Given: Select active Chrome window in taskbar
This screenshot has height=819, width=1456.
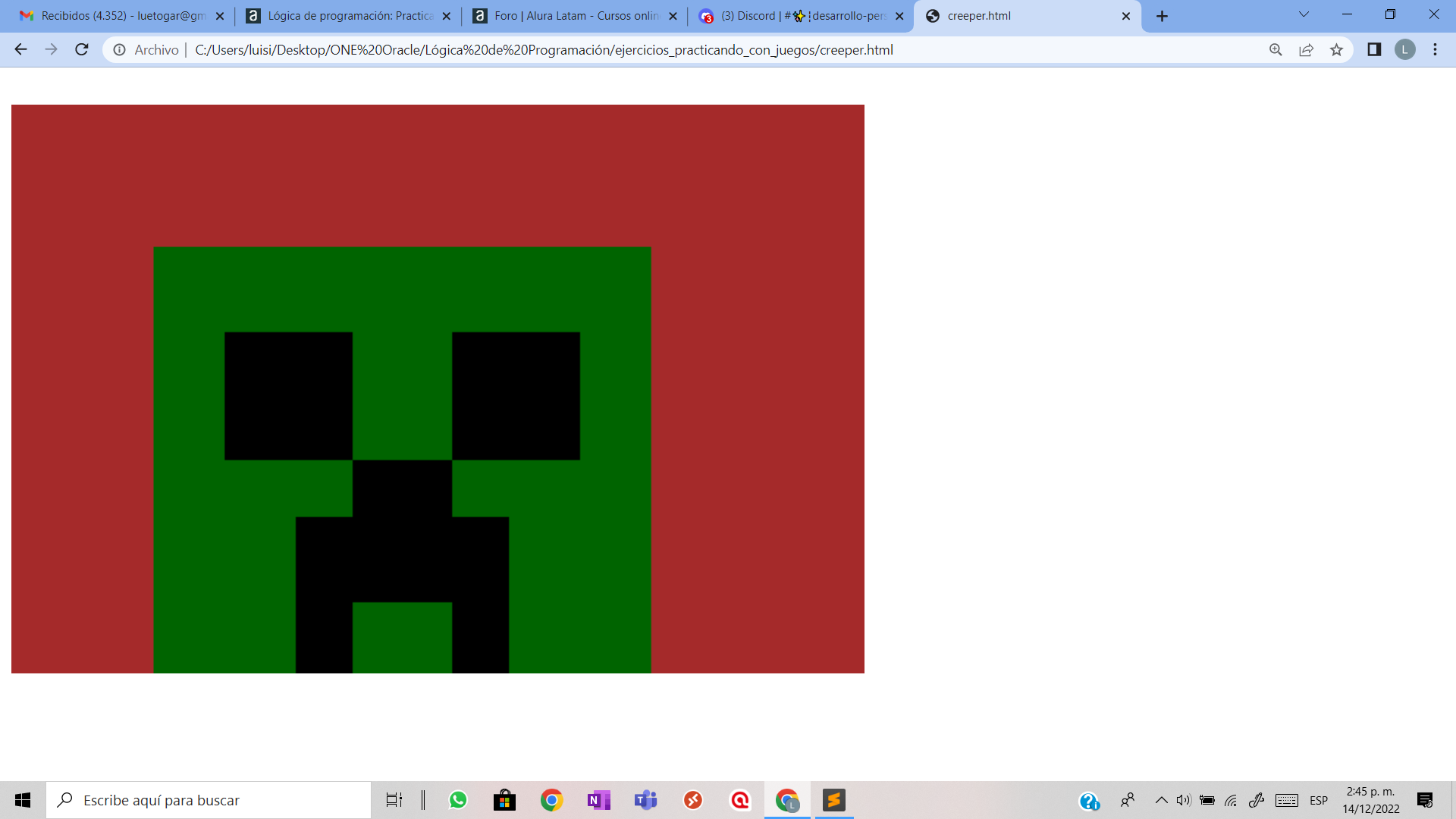Looking at the screenshot, I should click(787, 800).
